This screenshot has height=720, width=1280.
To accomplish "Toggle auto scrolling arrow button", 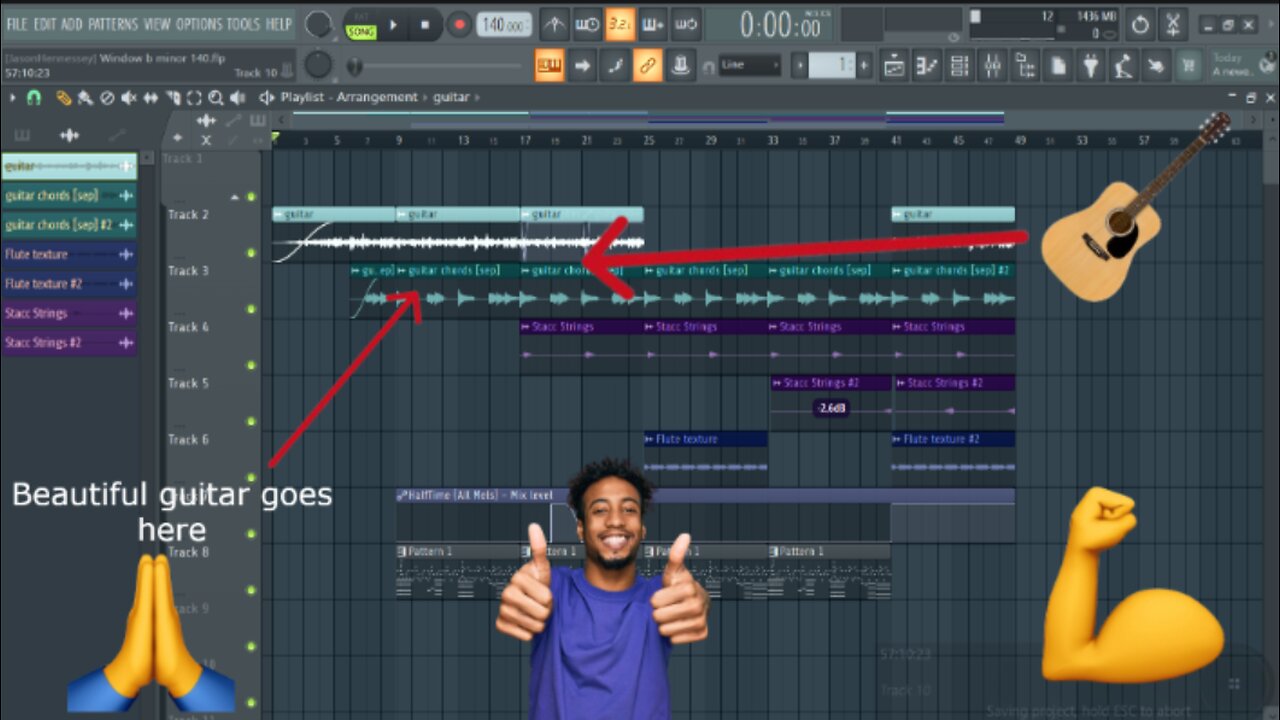I will point(582,67).
